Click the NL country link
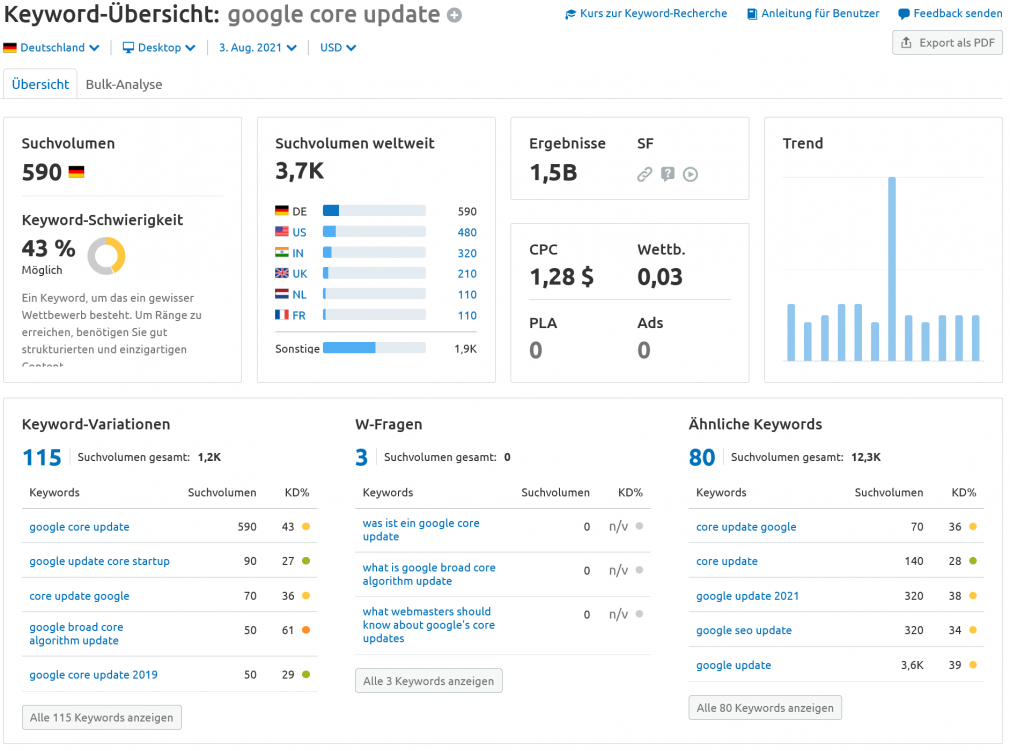This screenshot has height=751, width=1010. [300, 295]
